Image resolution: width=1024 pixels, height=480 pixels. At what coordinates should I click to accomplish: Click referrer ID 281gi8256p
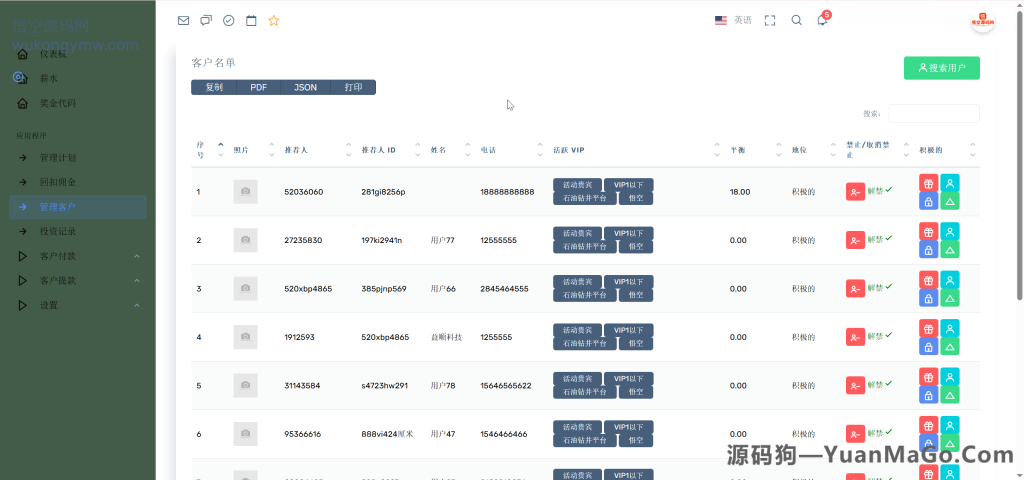(383, 192)
